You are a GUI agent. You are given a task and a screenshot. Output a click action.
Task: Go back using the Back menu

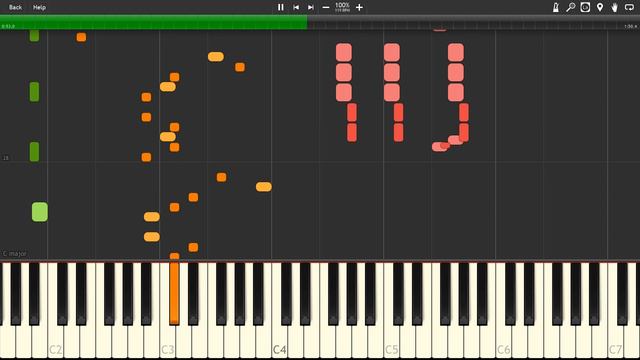15,7
